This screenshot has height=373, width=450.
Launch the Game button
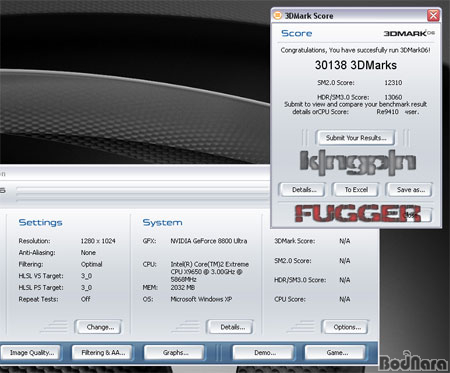tap(336, 353)
